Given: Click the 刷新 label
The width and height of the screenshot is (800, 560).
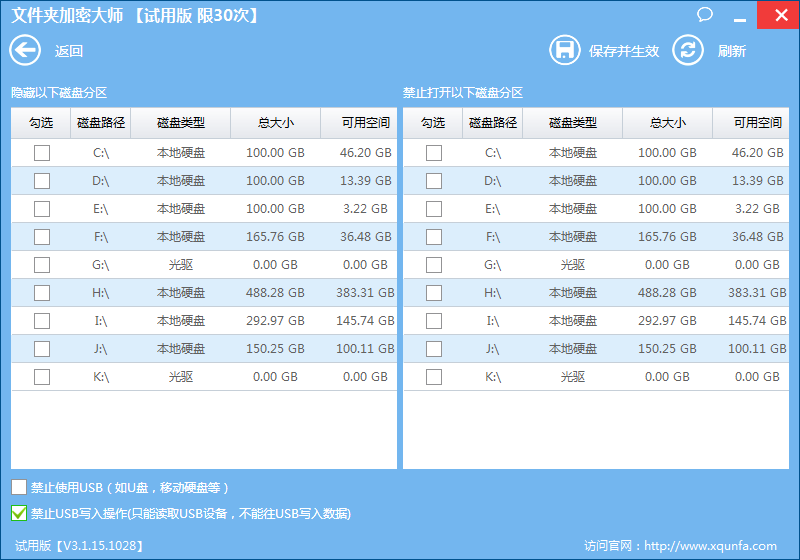Looking at the screenshot, I should coord(732,51).
